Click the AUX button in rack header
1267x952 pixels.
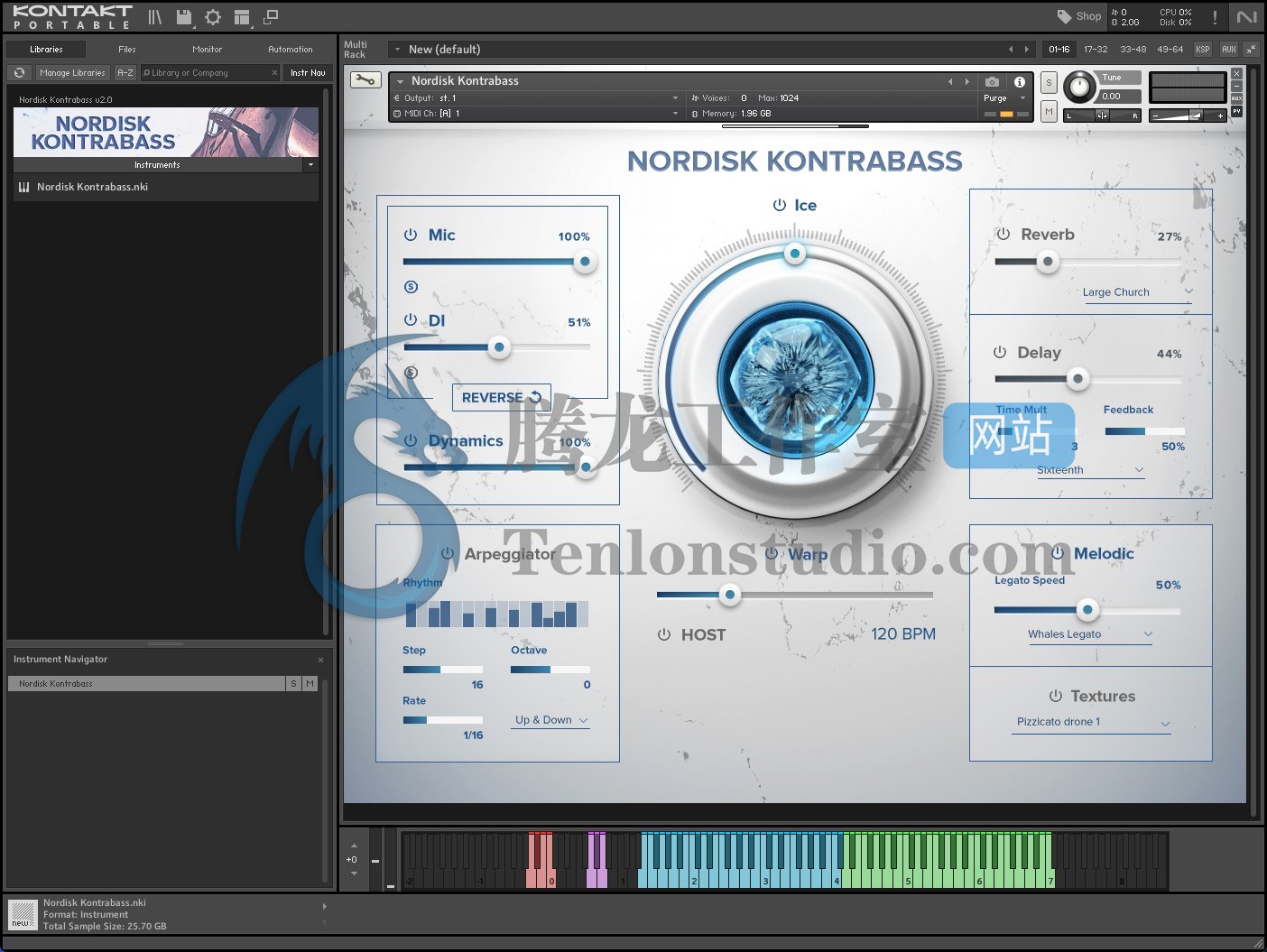click(1228, 50)
